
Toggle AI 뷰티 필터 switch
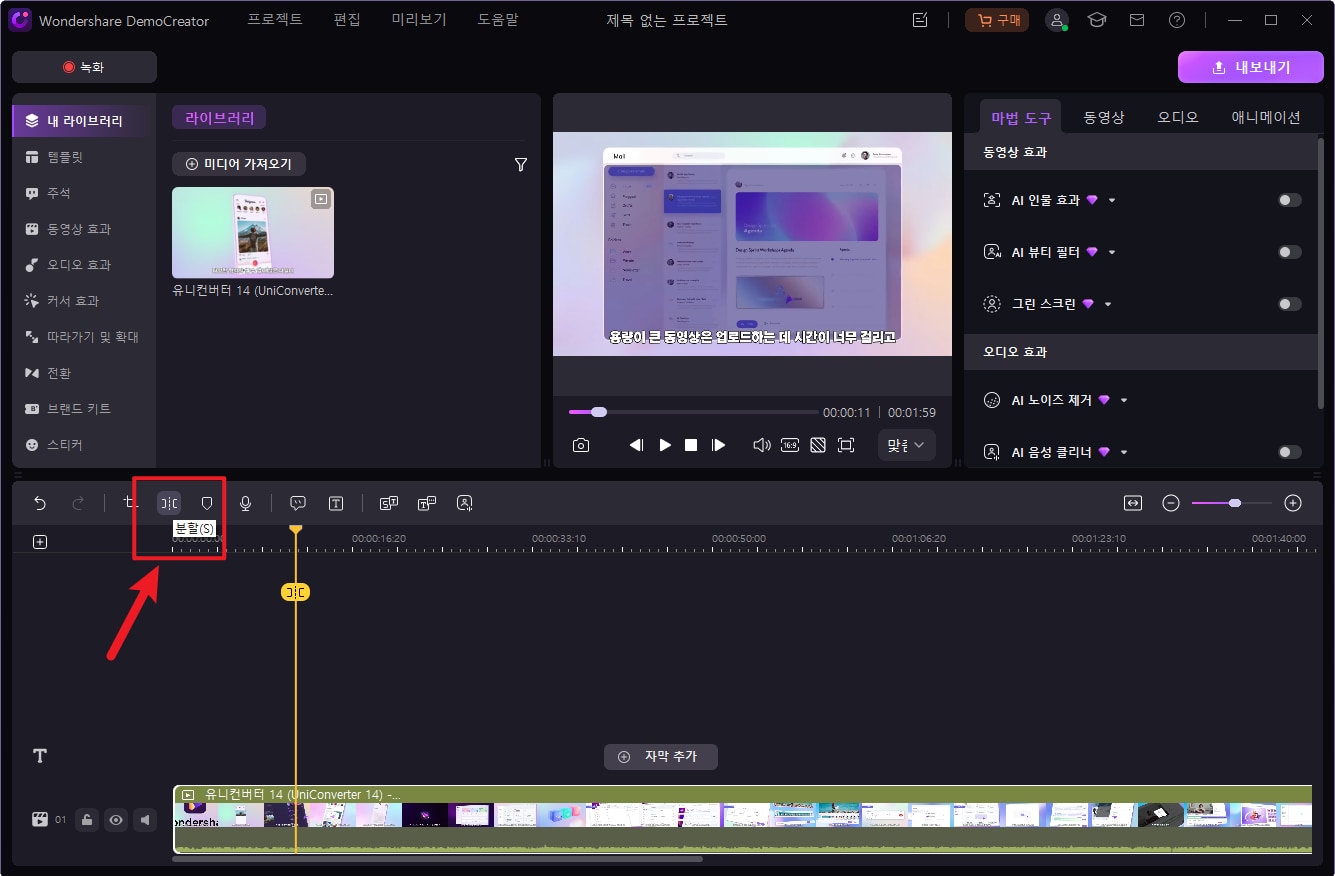coord(1290,252)
